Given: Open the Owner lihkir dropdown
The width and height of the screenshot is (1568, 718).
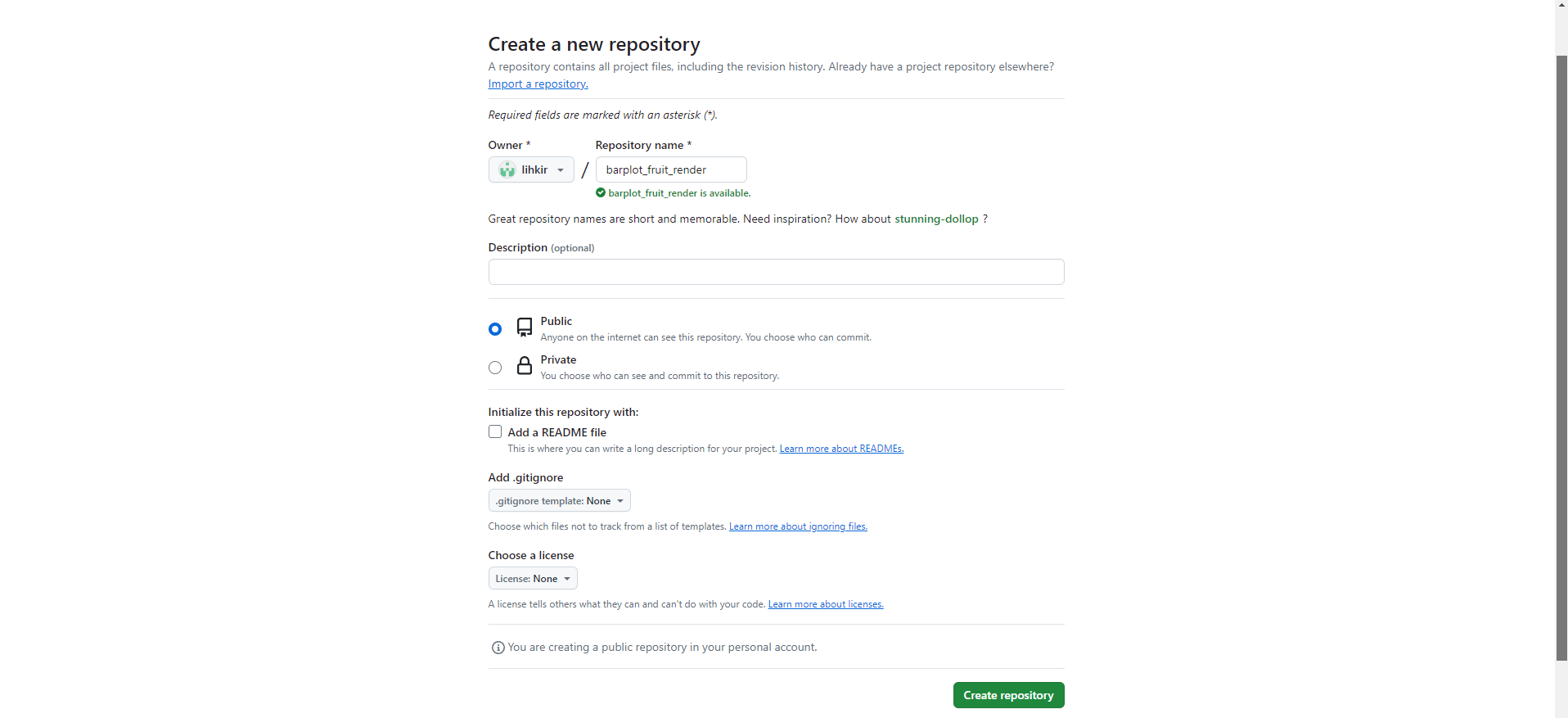Looking at the screenshot, I should (531, 169).
